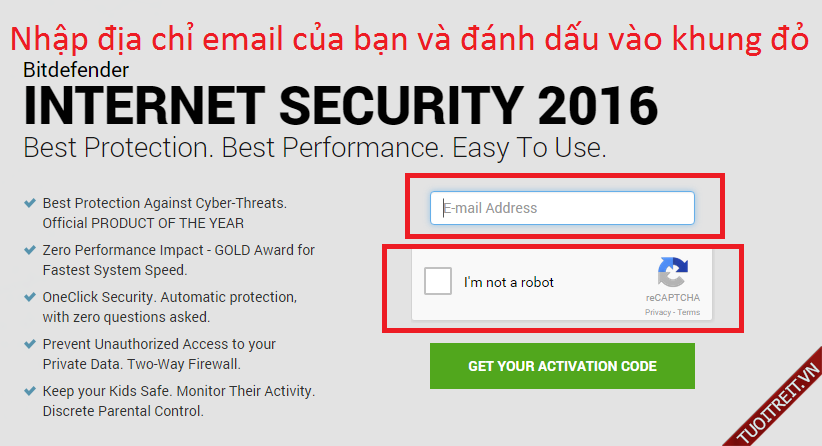Click the checkmark icon beside Keep your Kids Safe

(30, 391)
